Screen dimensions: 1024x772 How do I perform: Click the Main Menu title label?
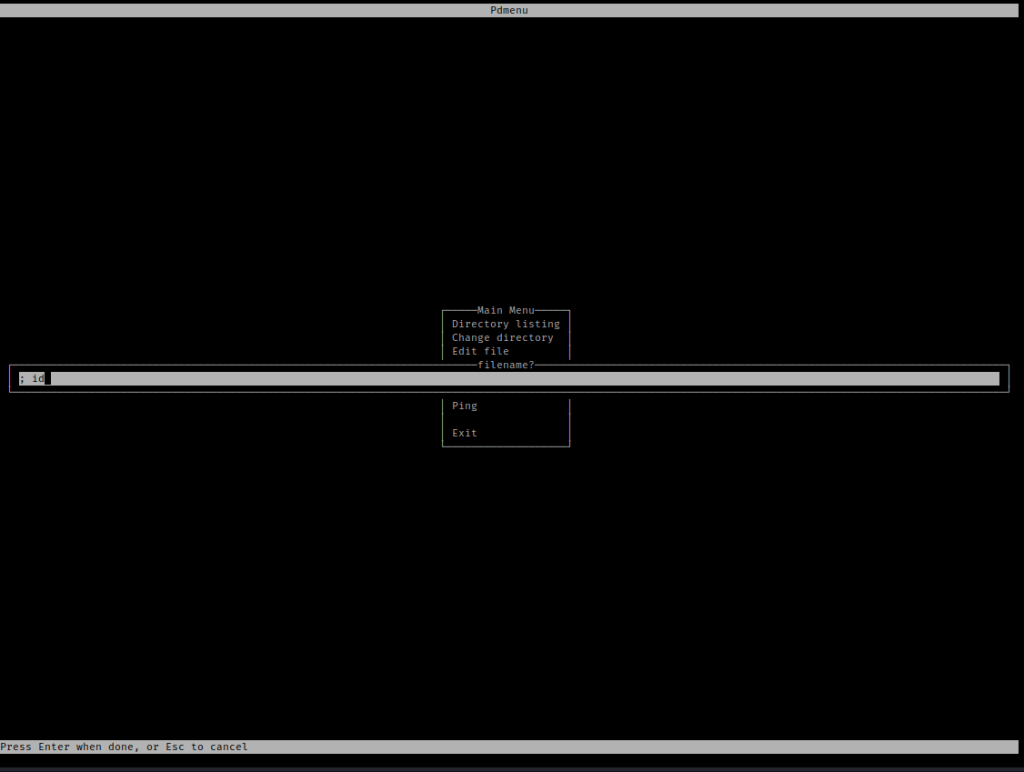click(505, 310)
